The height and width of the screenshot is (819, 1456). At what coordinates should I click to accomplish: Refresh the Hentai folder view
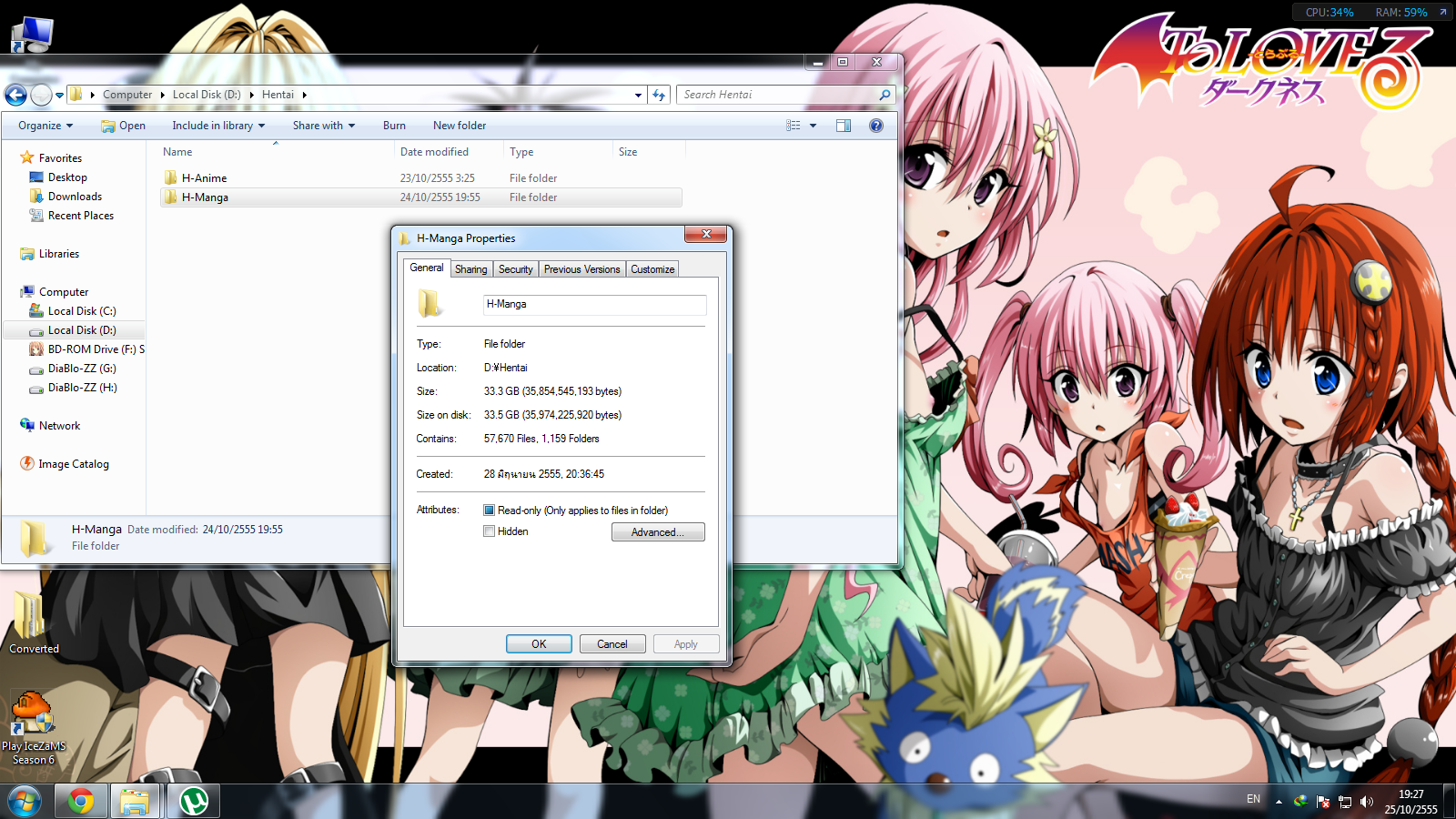pyautogui.click(x=660, y=95)
